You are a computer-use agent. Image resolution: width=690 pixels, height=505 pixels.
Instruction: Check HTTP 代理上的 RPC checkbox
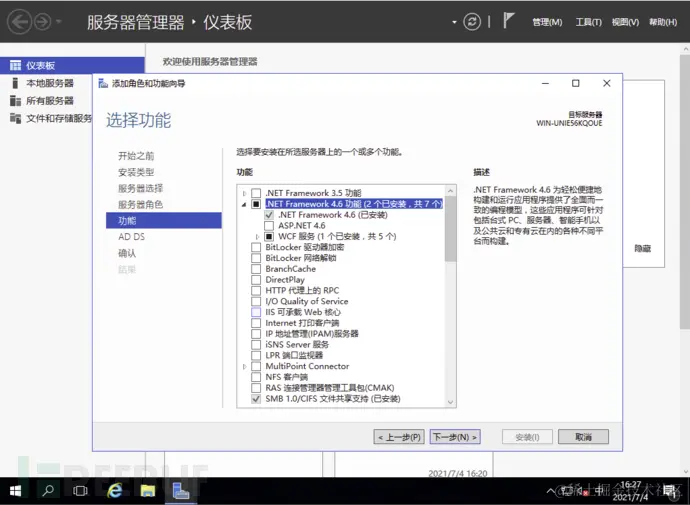pyautogui.click(x=256, y=290)
